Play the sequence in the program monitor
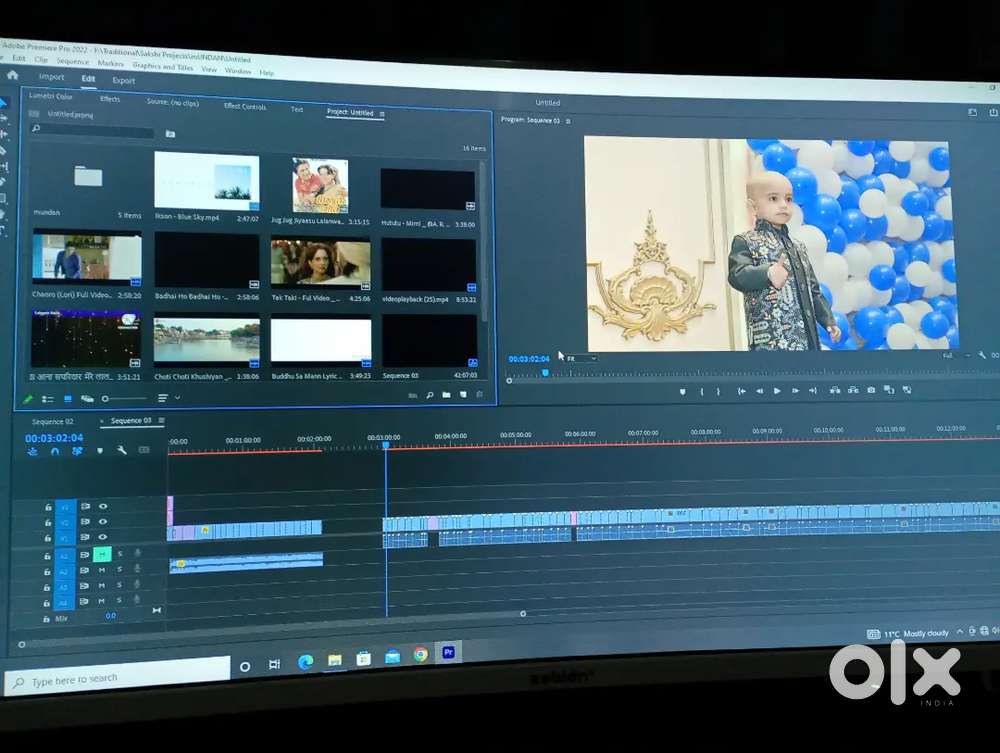 (x=777, y=391)
